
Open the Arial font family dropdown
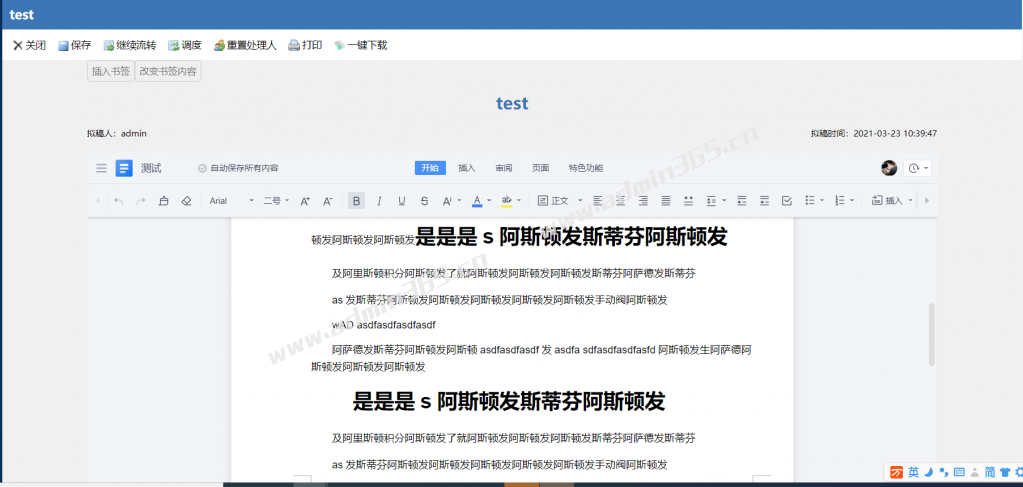232,201
